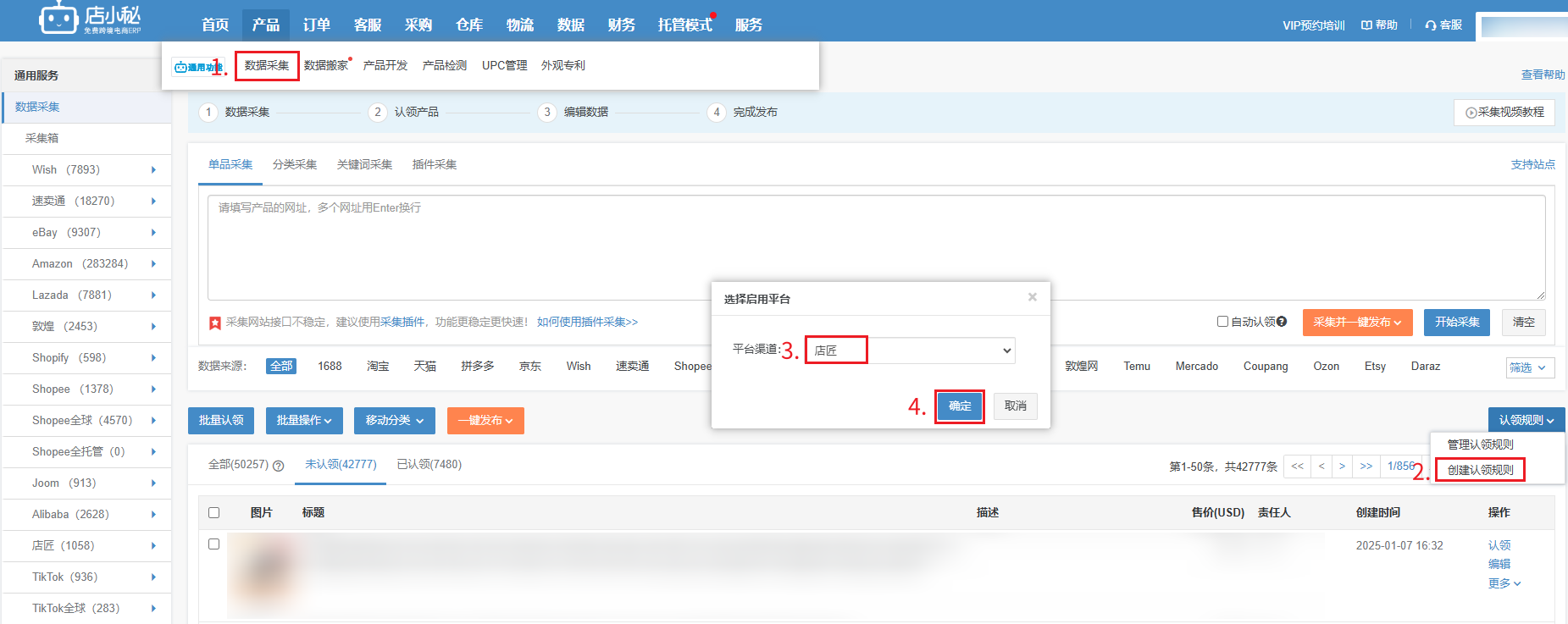Screen dimensions: 1568x624
Task: Show the 未认领(42777) tab
Action: [x=341, y=465]
